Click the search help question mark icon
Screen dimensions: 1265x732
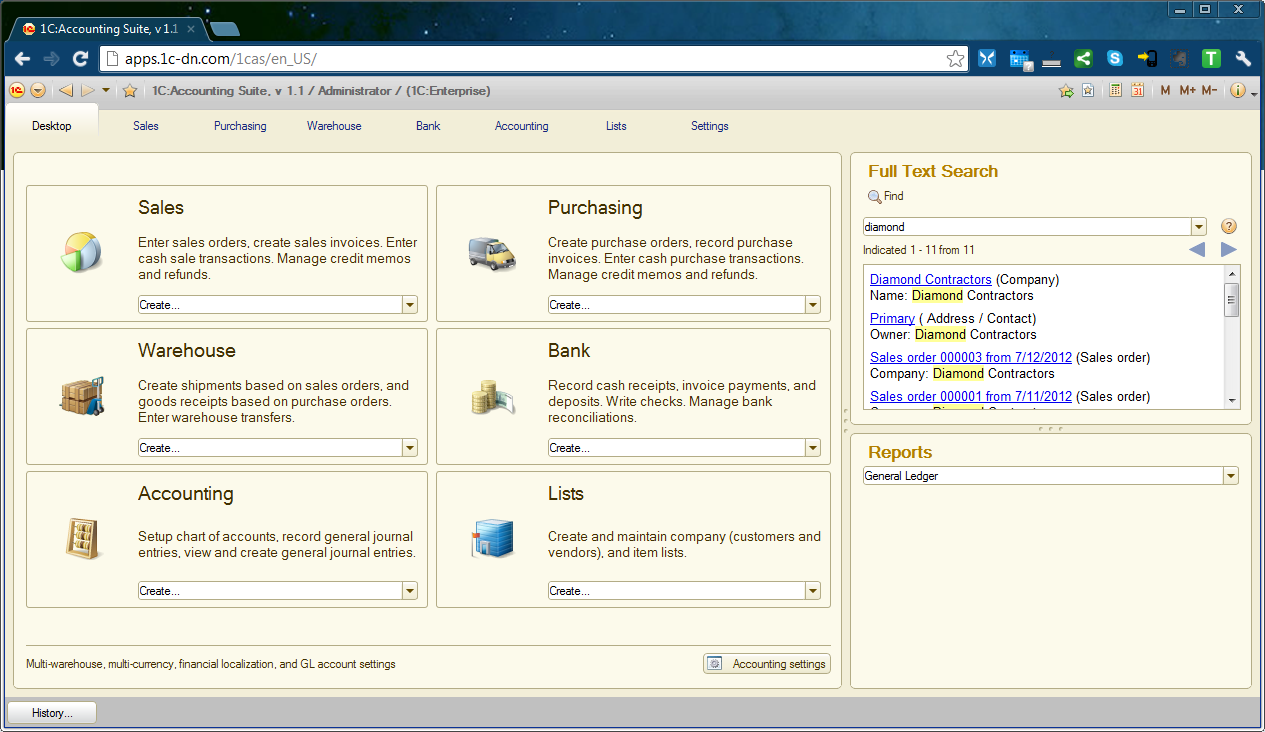point(1230,227)
